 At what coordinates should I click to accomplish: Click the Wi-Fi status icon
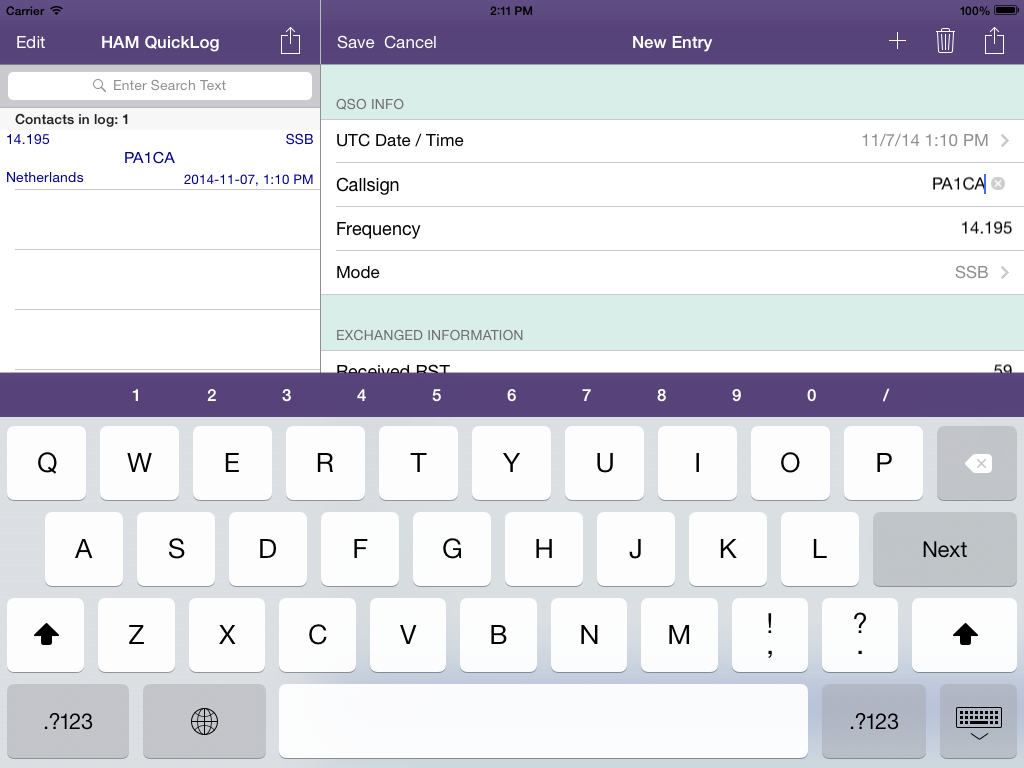point(57,10)
